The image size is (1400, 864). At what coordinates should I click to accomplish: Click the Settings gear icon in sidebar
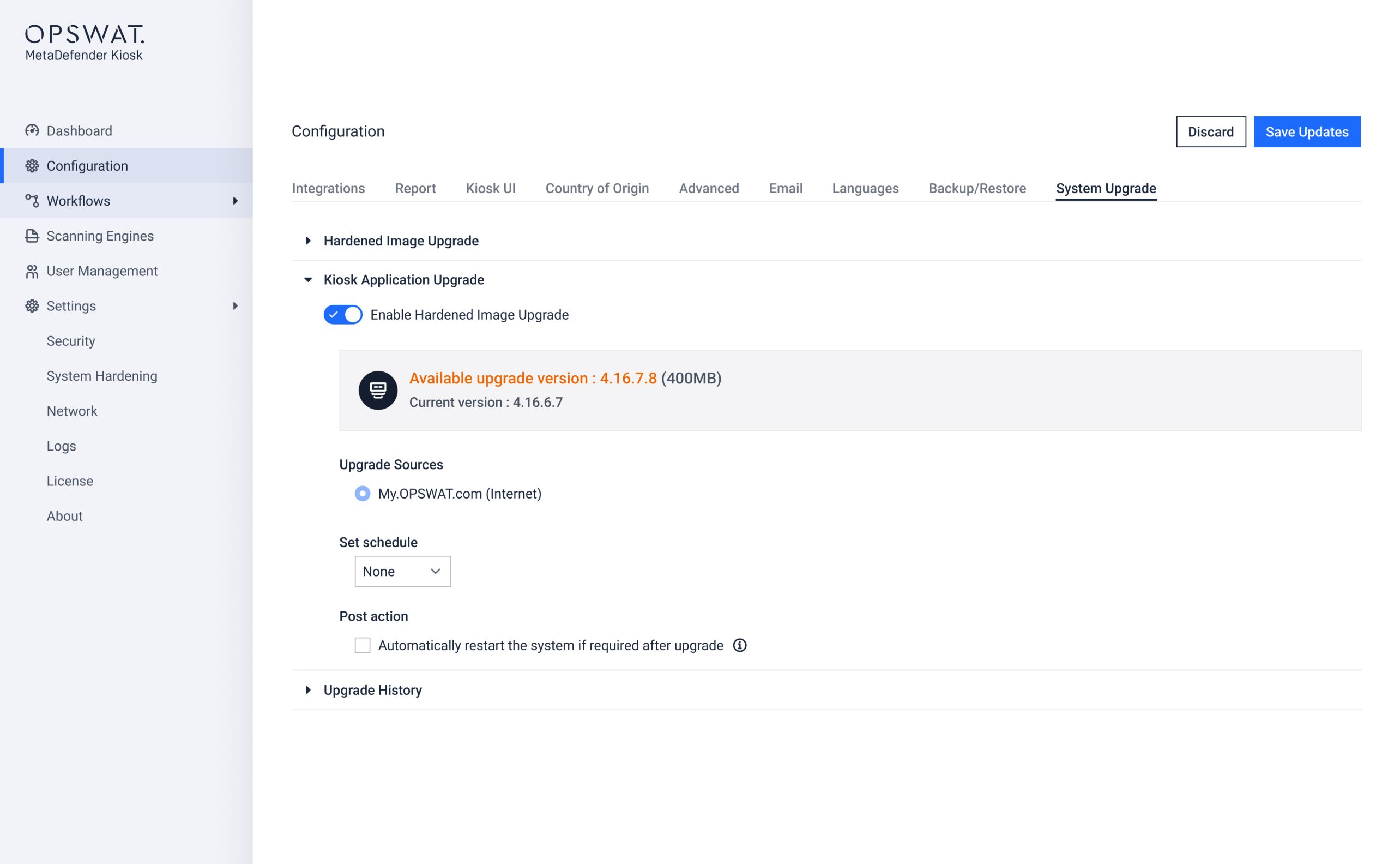click(x=32, y=307)
